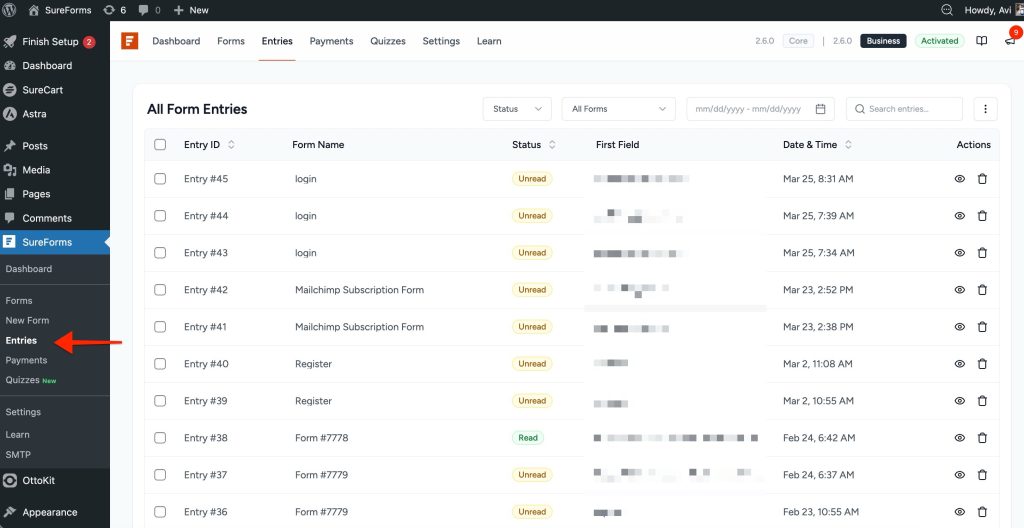Screen dimensions: 1024x528
Task: Open the admin bar search icon
Action: [x=946, y=10]
